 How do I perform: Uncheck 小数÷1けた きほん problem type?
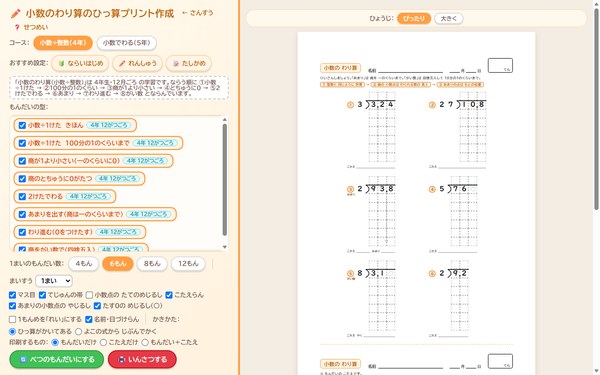click(22, 125)
